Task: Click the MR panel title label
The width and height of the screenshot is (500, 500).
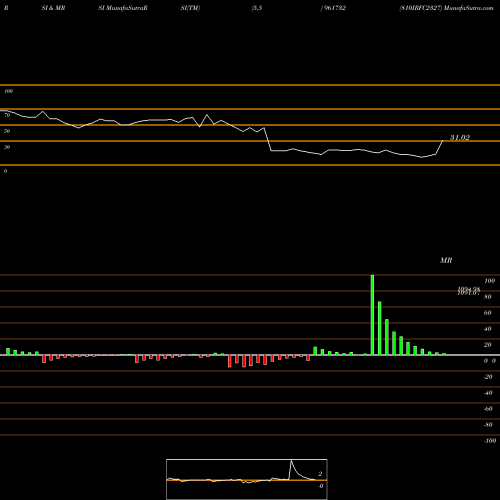Action: tap(446, 260)
